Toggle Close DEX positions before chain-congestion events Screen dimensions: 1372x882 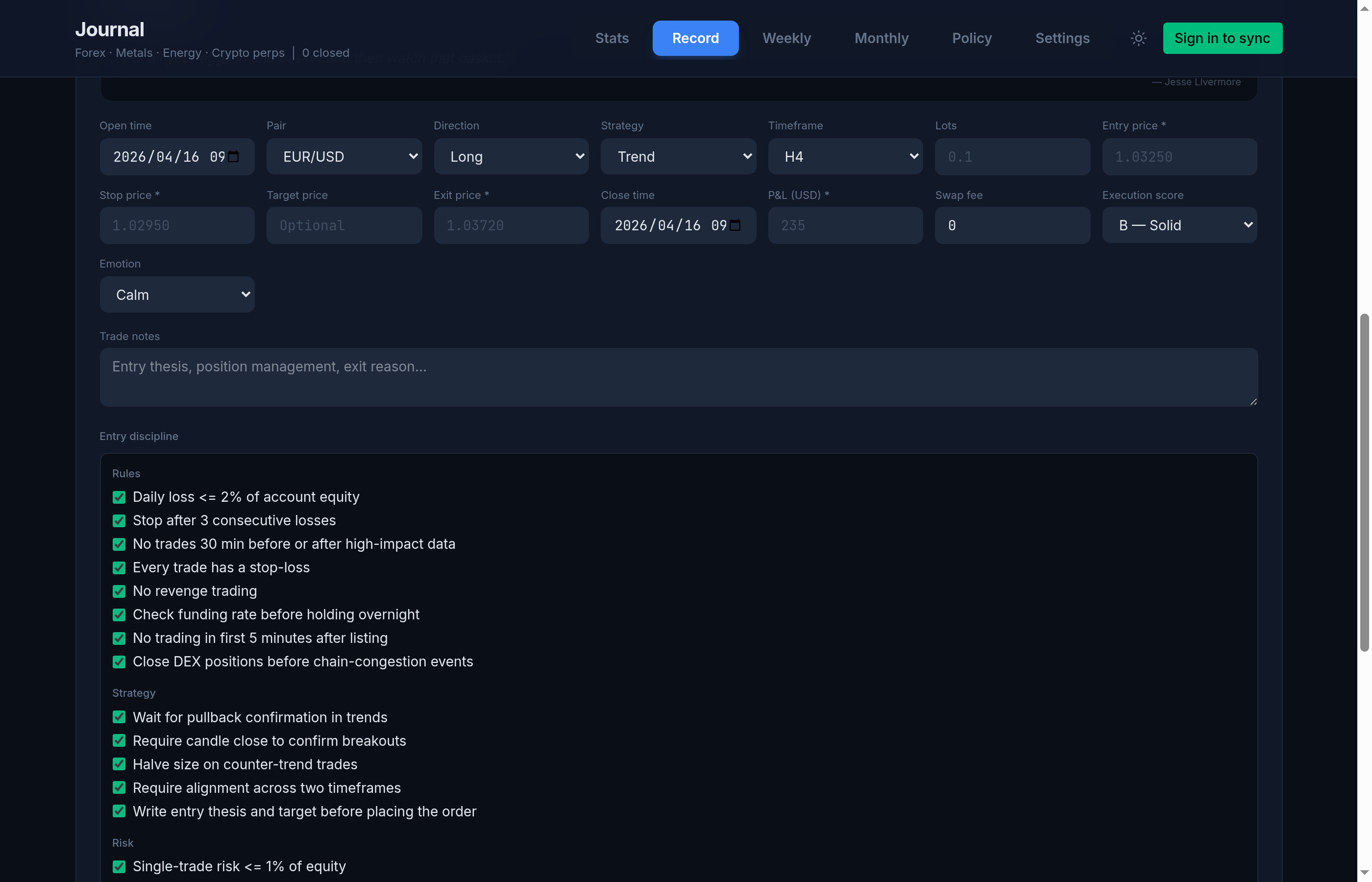point(119,661)
